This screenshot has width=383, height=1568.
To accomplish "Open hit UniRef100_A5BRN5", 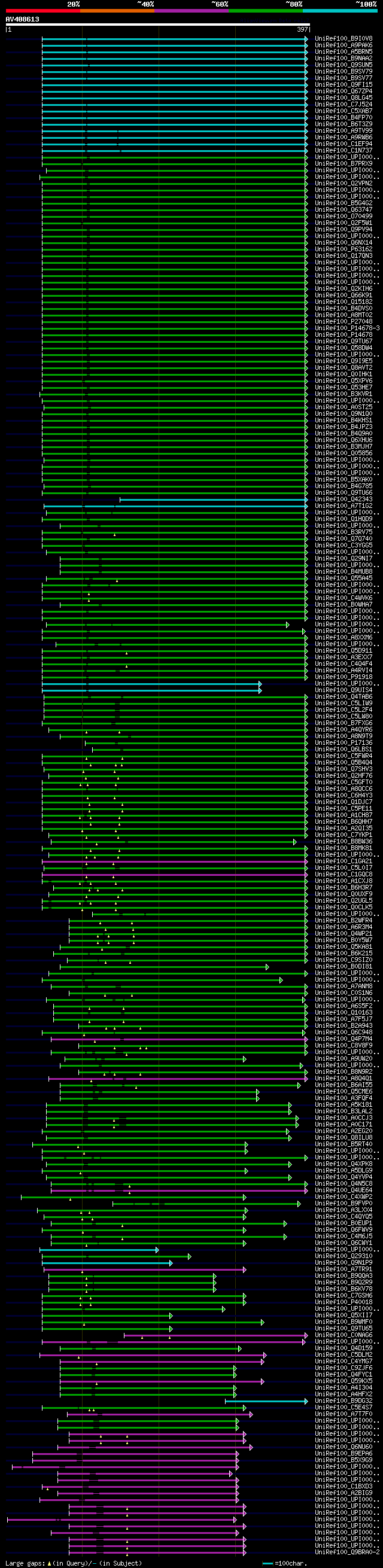I will pyautogui.click(x=344, y=51).
